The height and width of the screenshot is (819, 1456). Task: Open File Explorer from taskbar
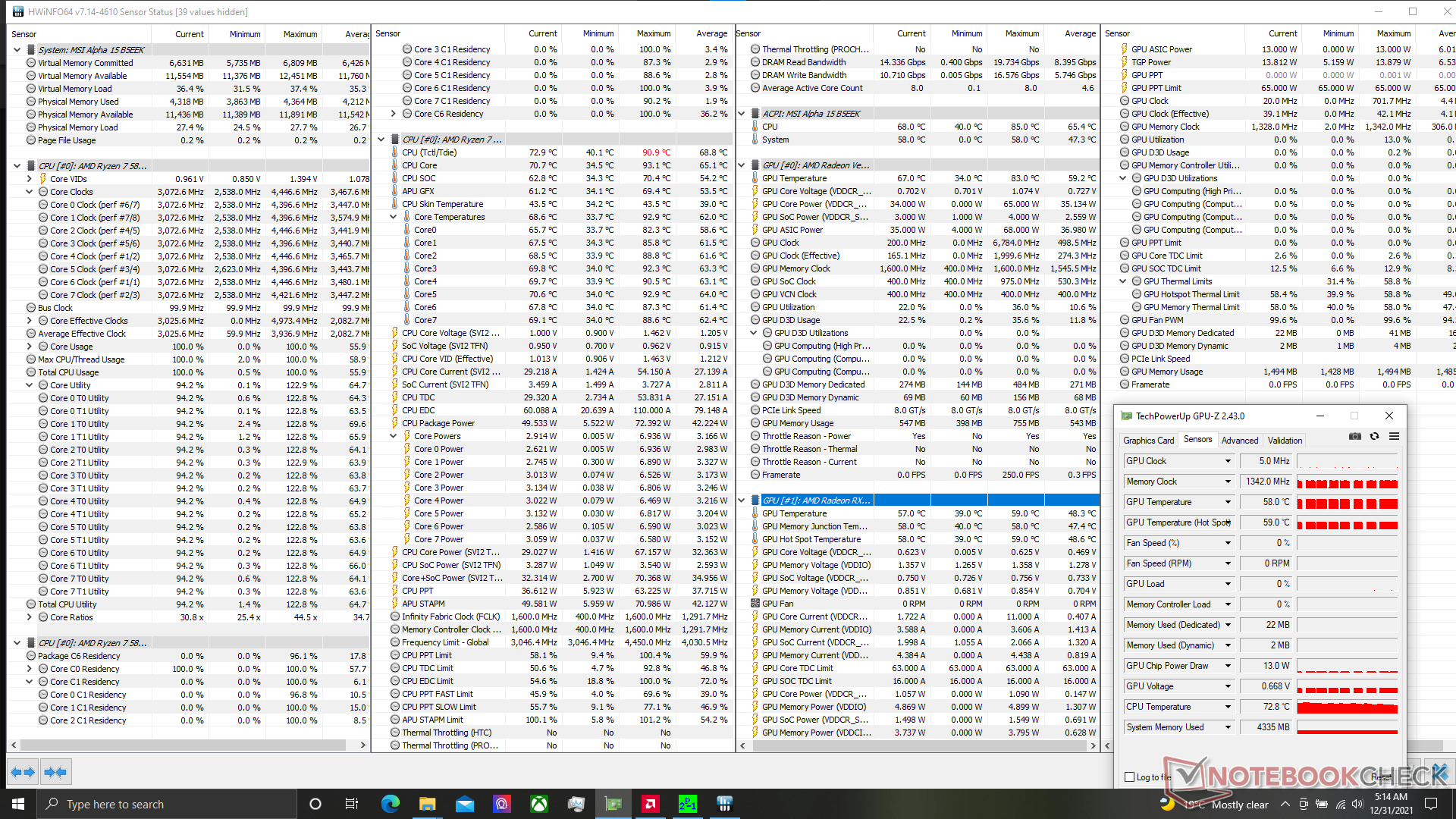[427, 804]
